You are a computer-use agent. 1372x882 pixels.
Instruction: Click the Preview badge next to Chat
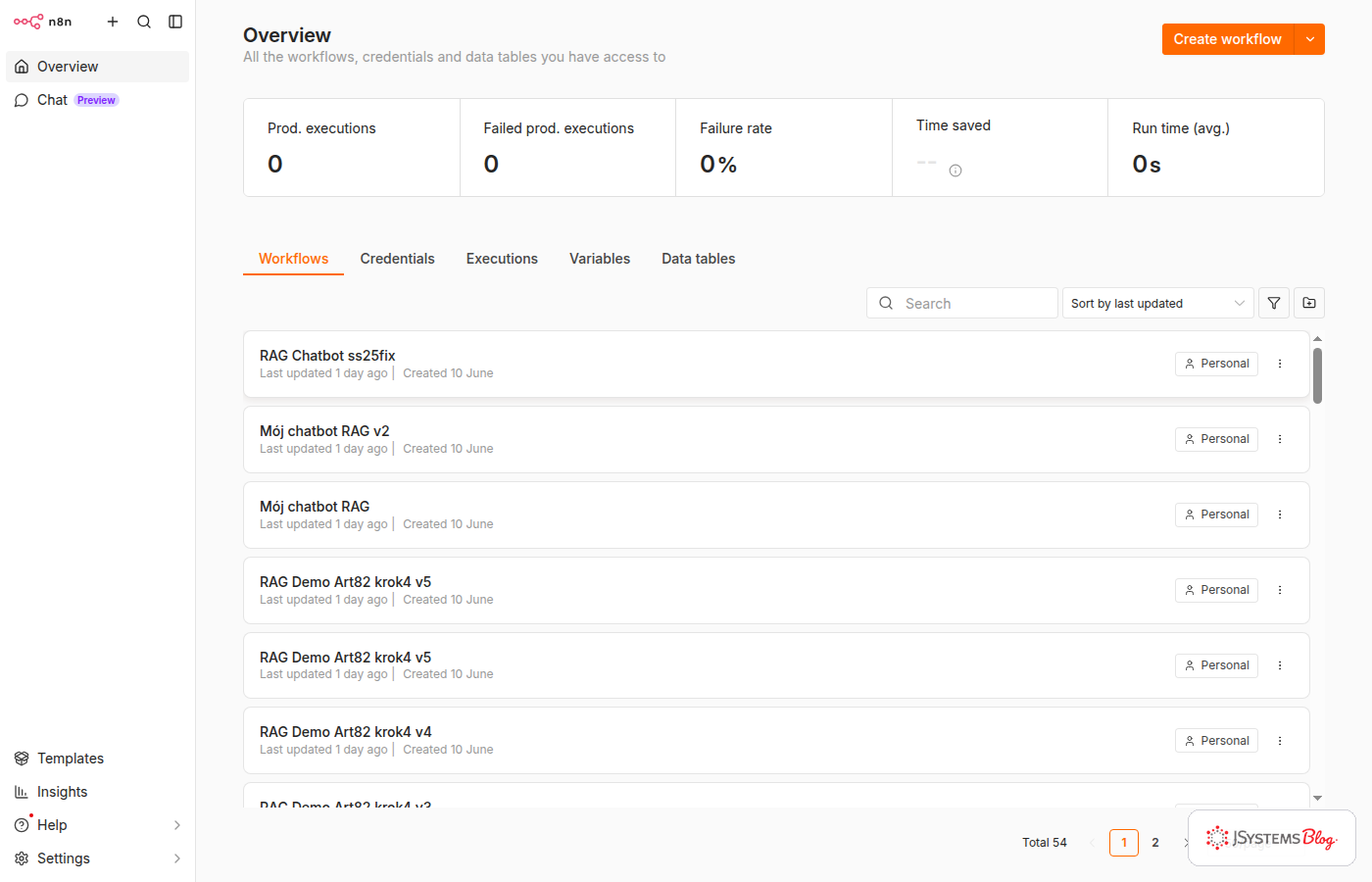pyautogui.click(x=96, y=100)
